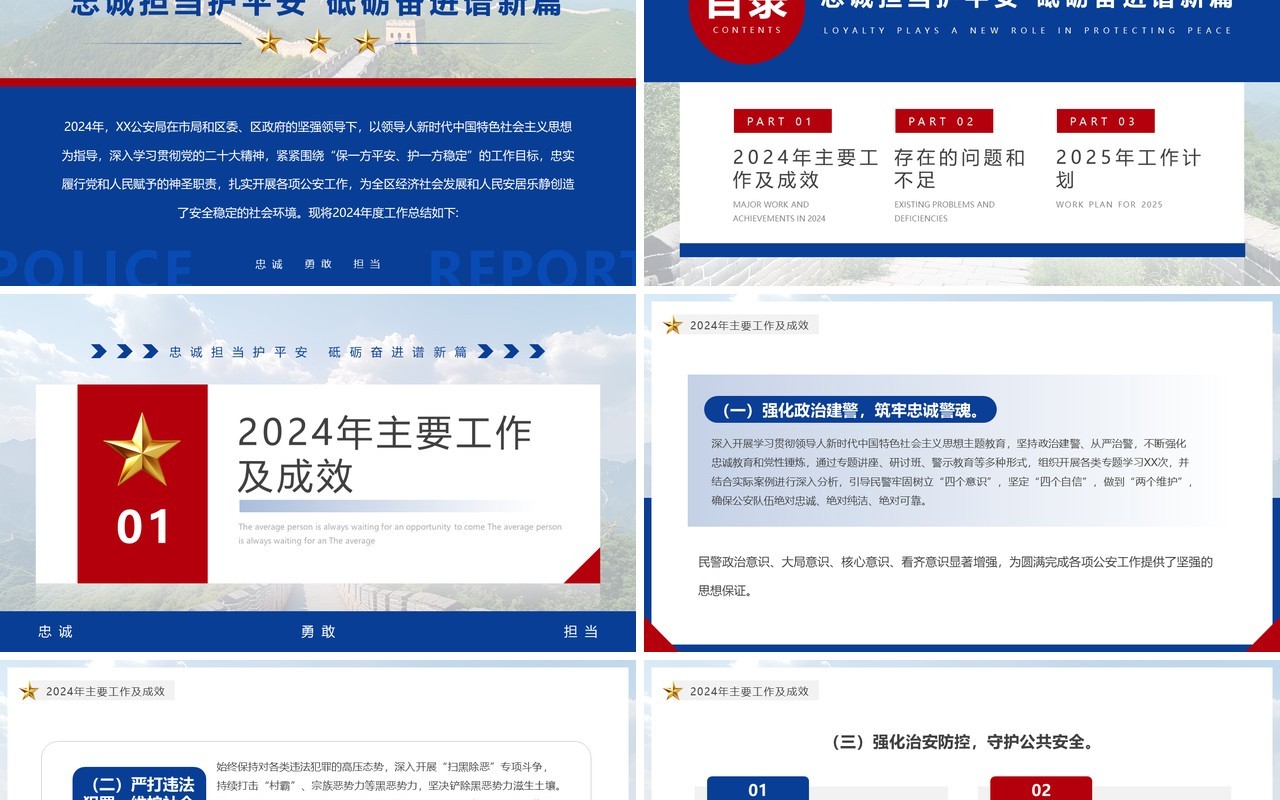The height and width of the screenshot is (800, 1280).
Task: Click 担当 in the section slide's blue footer
Action: point(581,632)
